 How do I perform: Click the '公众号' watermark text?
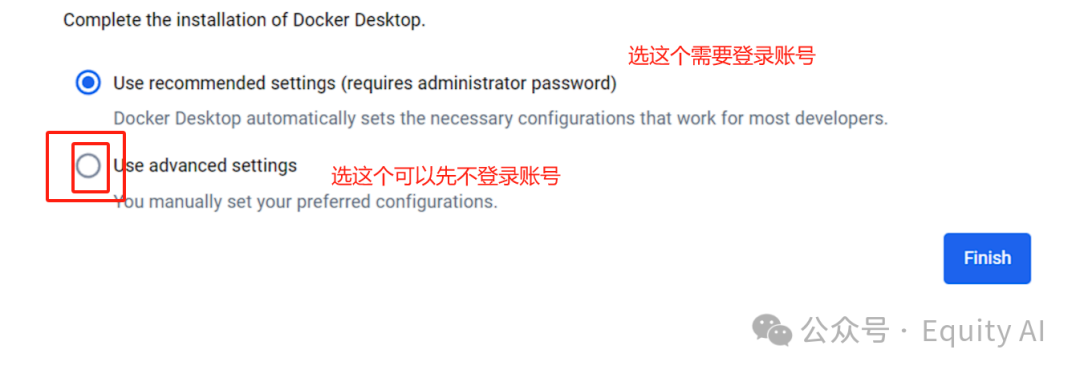click(845, 331)
